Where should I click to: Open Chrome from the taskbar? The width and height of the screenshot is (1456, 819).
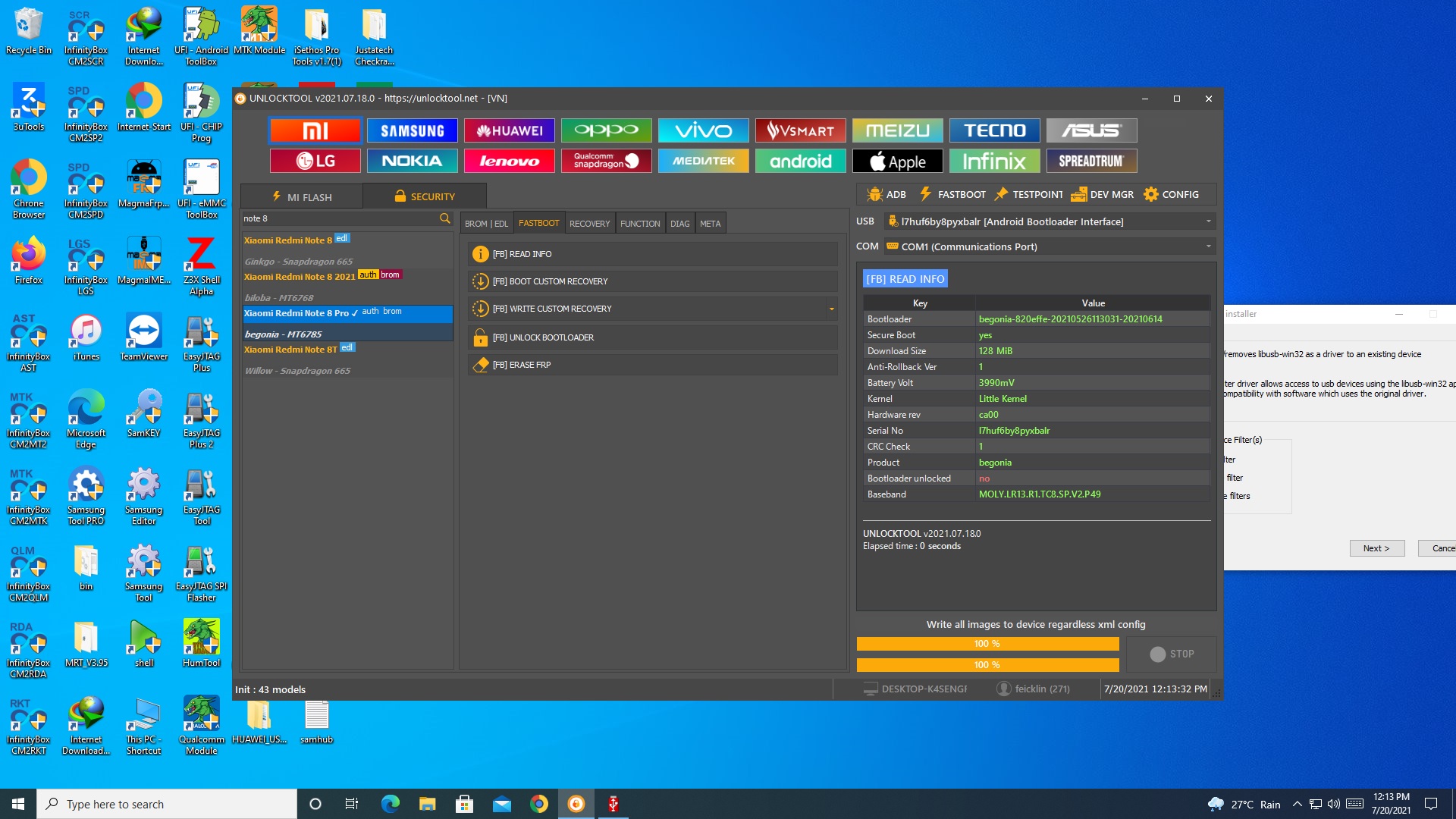(x=538, y=804)
